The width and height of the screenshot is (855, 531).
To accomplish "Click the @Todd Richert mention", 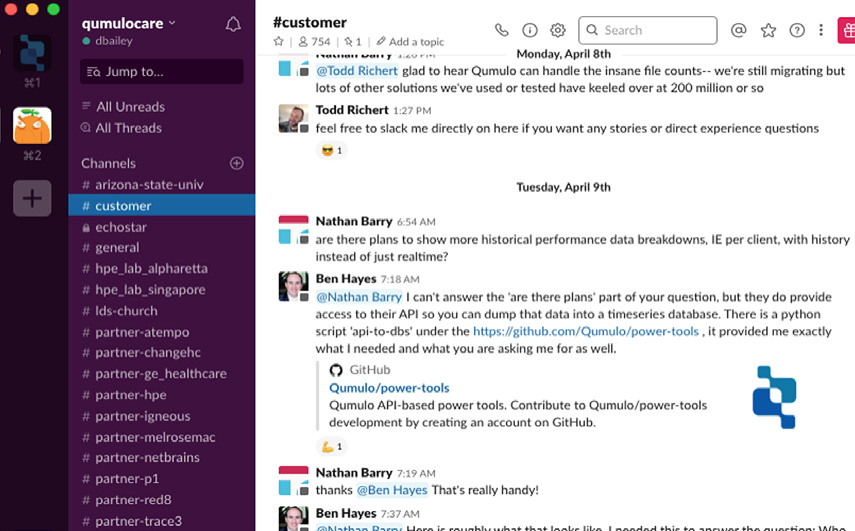I will (357, 71).
